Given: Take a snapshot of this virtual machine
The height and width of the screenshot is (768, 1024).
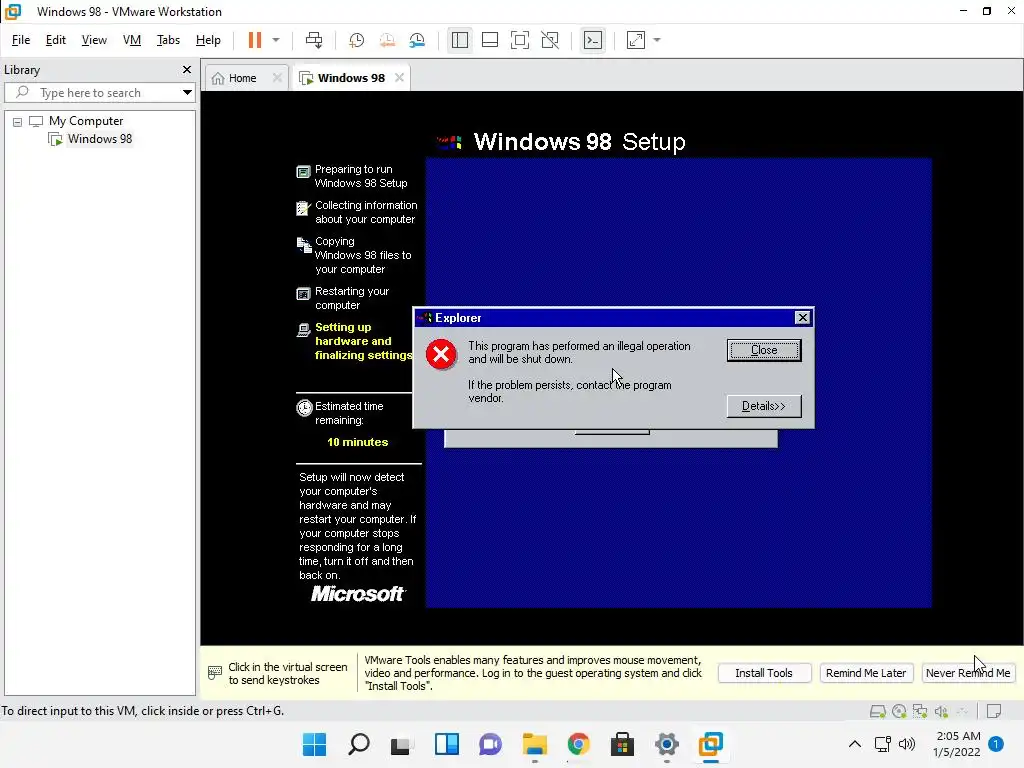Looking at the screenshot, I should [x=357, y=40].
